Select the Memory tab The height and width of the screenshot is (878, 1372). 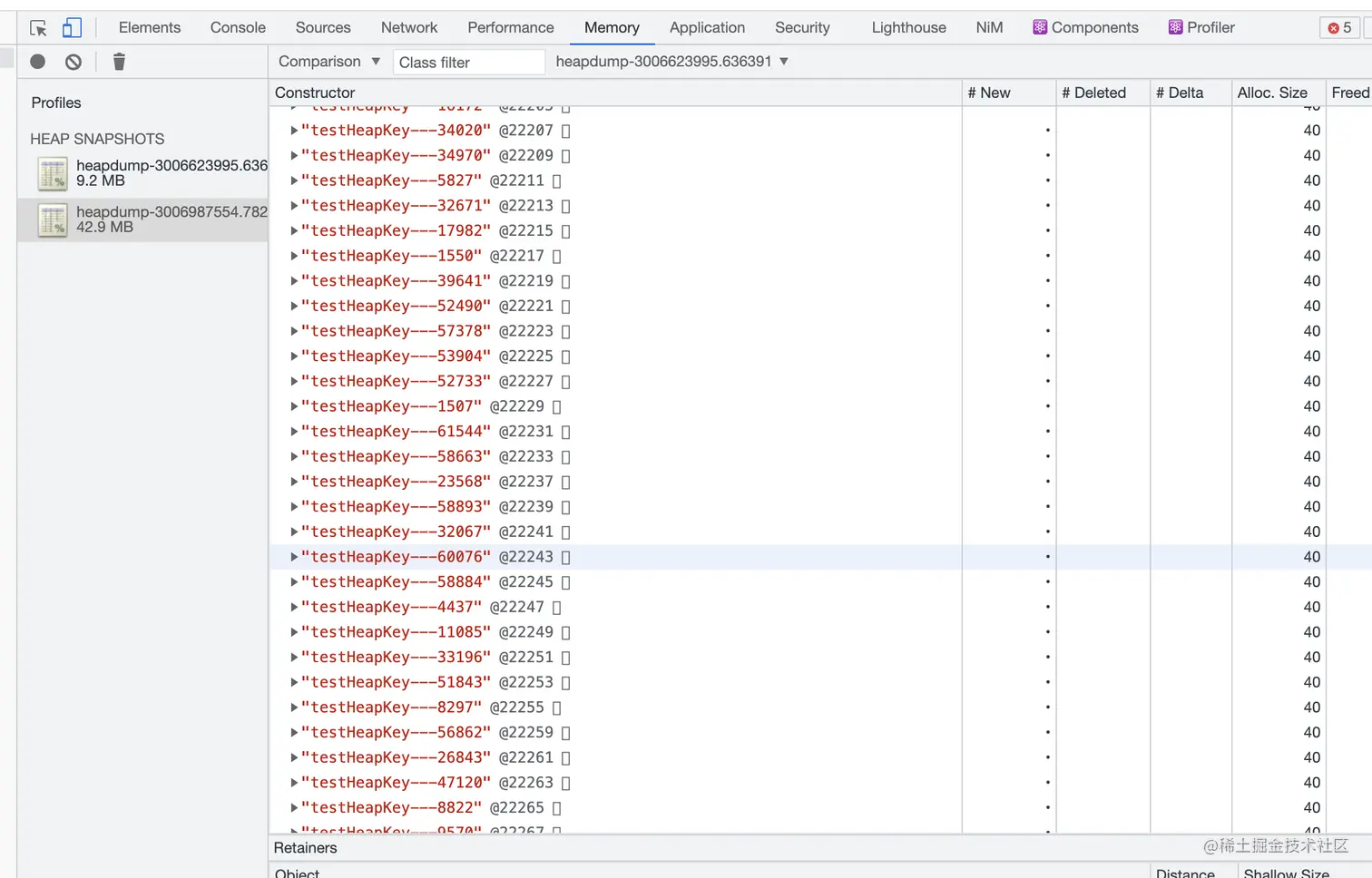tap(612, 28)
